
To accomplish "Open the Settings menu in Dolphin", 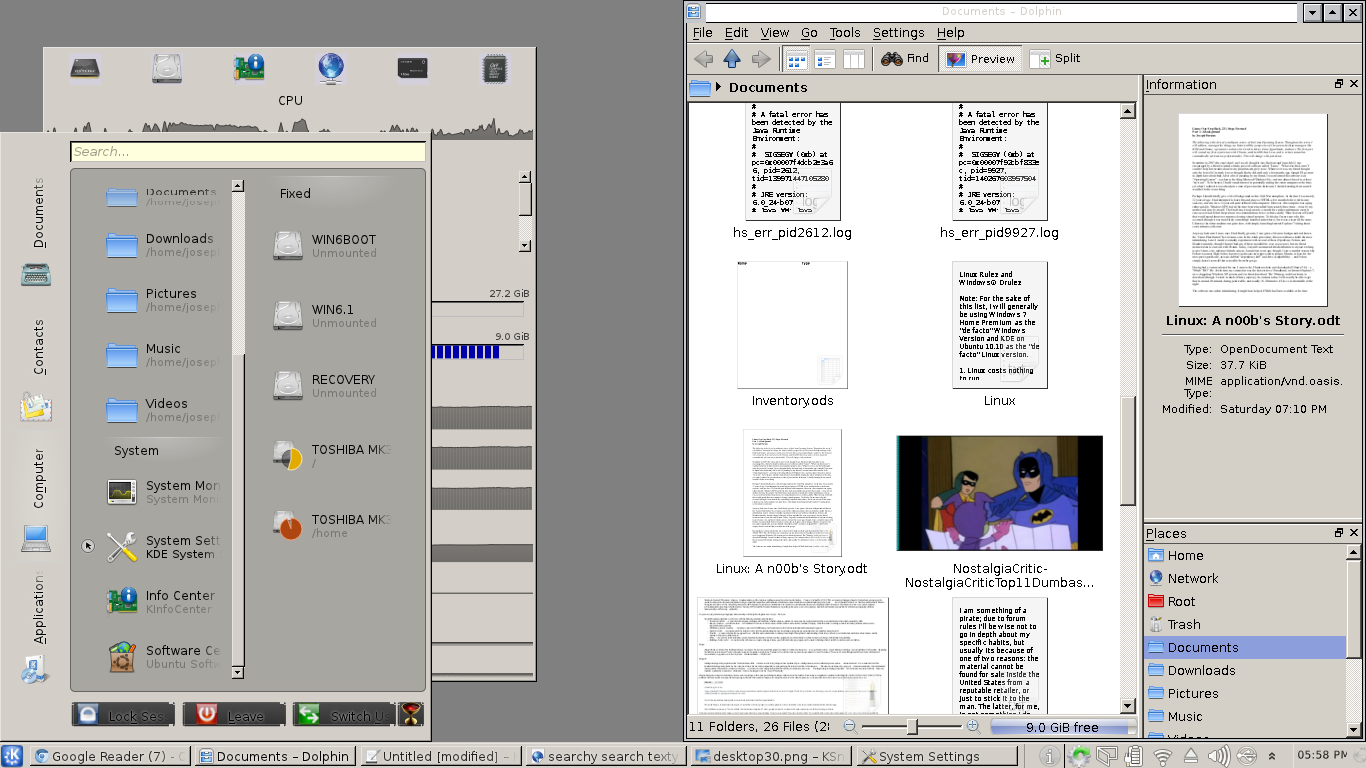I will (898, 33).
